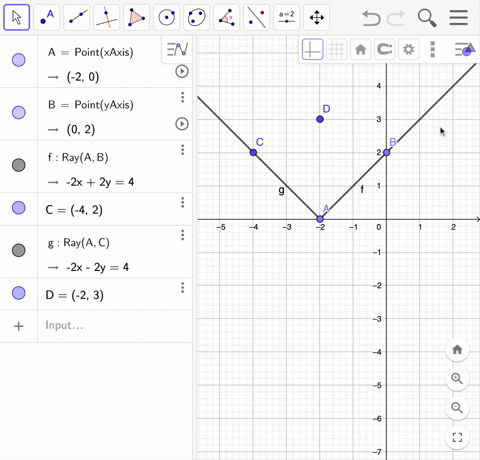480x460 pixels.
Task: Click the equation -2x + 2y = 4
Action: tap(100, 182)
